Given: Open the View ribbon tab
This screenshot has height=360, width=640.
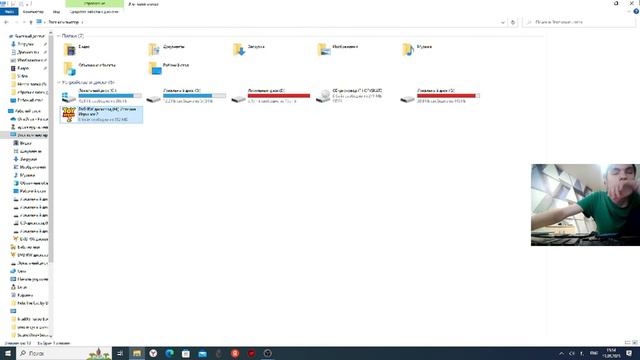Looking at the screenshot, I should point(56,12).
